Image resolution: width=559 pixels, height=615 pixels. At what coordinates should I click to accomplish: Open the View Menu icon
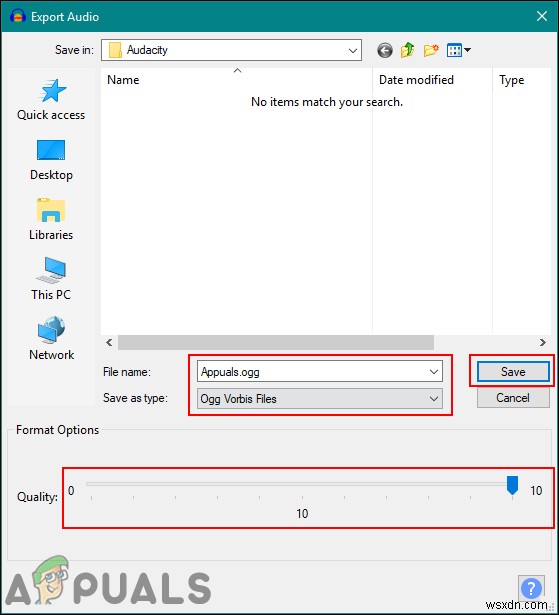459,50
